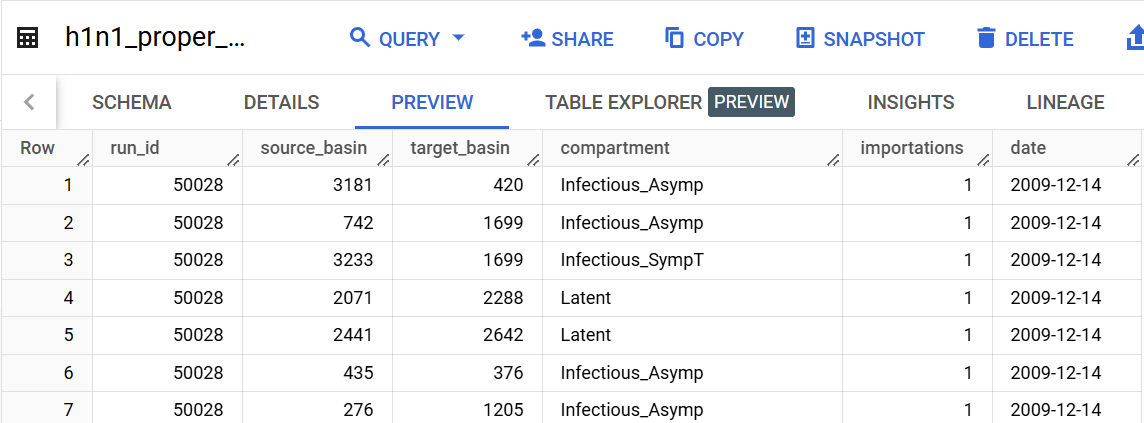The image size is (1144, 423).
Task: Click the Copy table icon
Action: click(675, 39)
